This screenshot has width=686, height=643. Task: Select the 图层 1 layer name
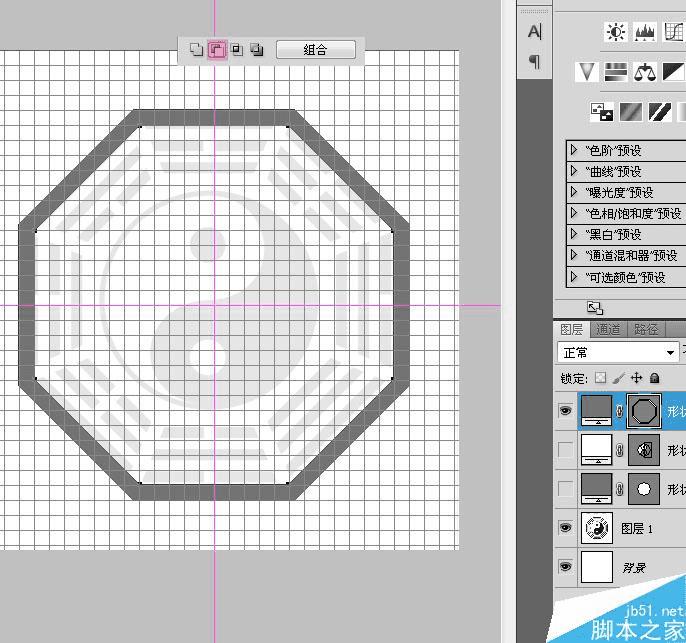tap(637, 529)
